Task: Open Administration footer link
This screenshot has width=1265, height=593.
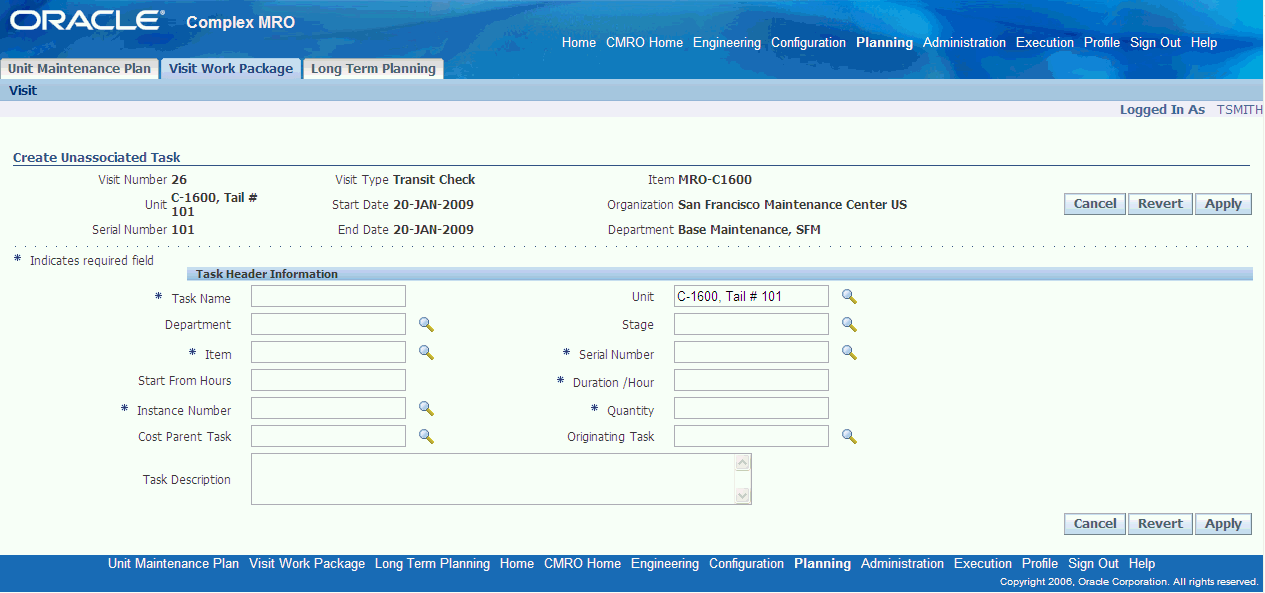Action: coord(902,564)
